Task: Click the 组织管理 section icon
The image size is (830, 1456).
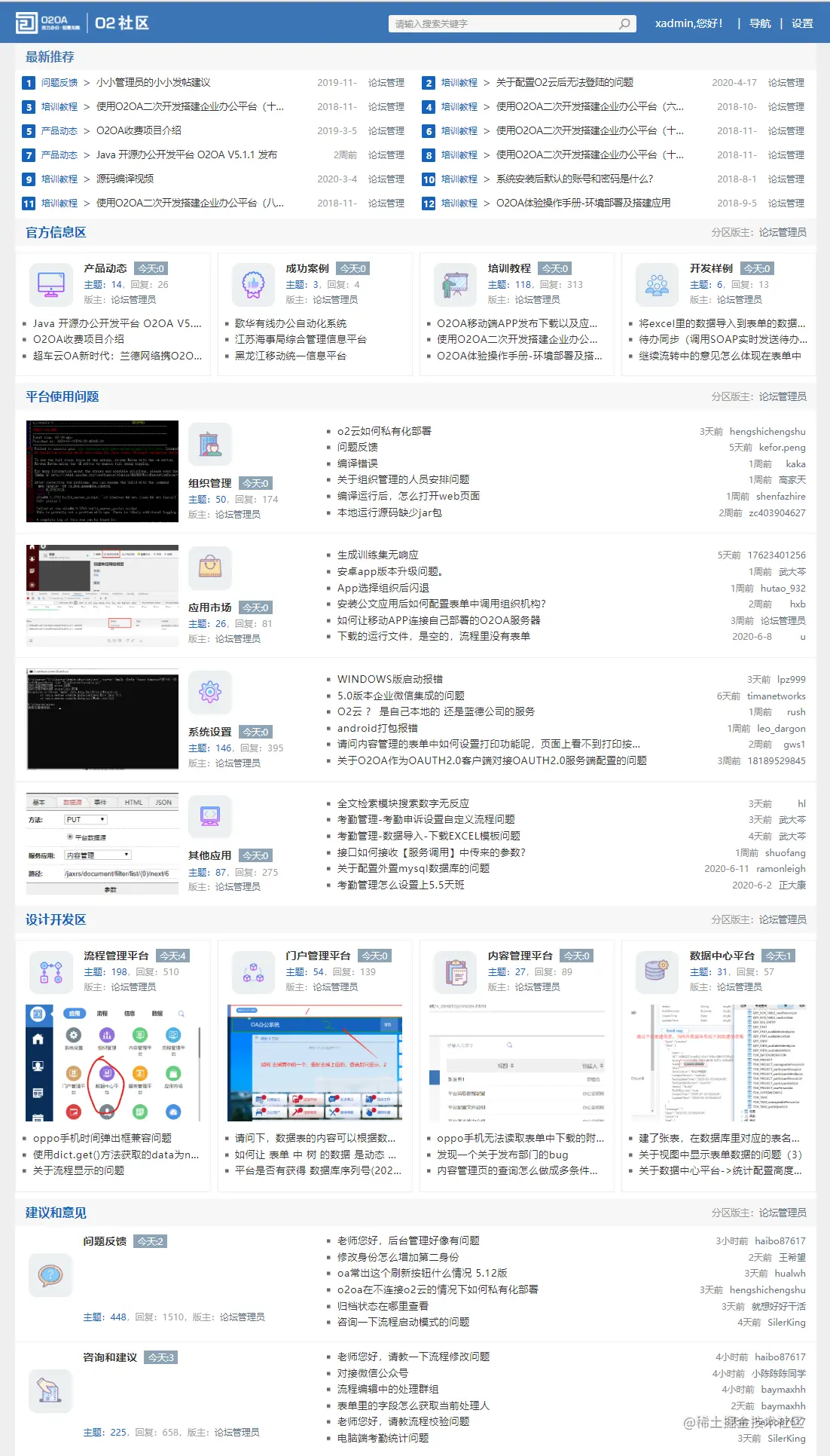Action: [x=210, y=445]
